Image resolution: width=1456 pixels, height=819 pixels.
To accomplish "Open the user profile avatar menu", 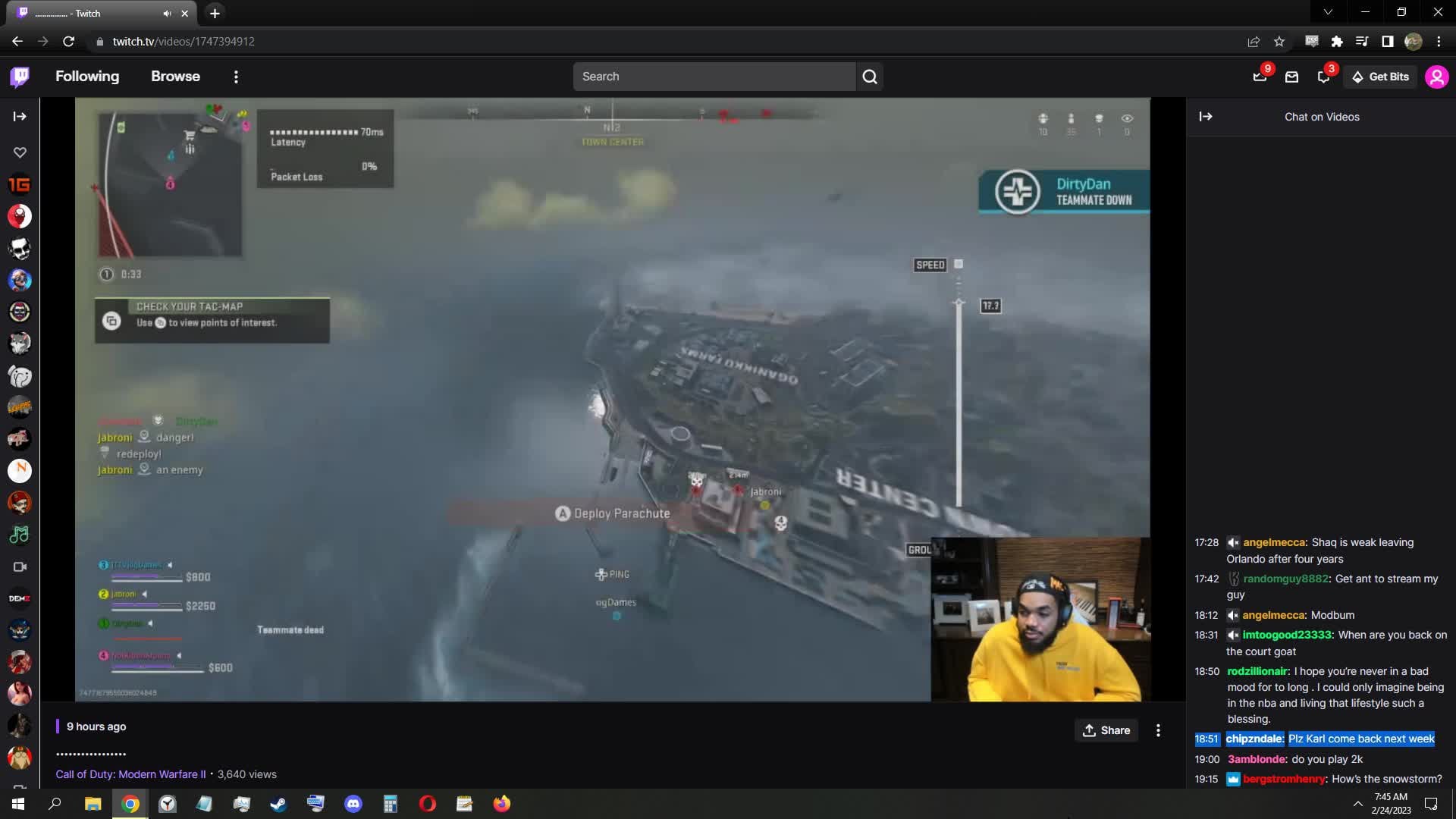I will pos(1436,77).
